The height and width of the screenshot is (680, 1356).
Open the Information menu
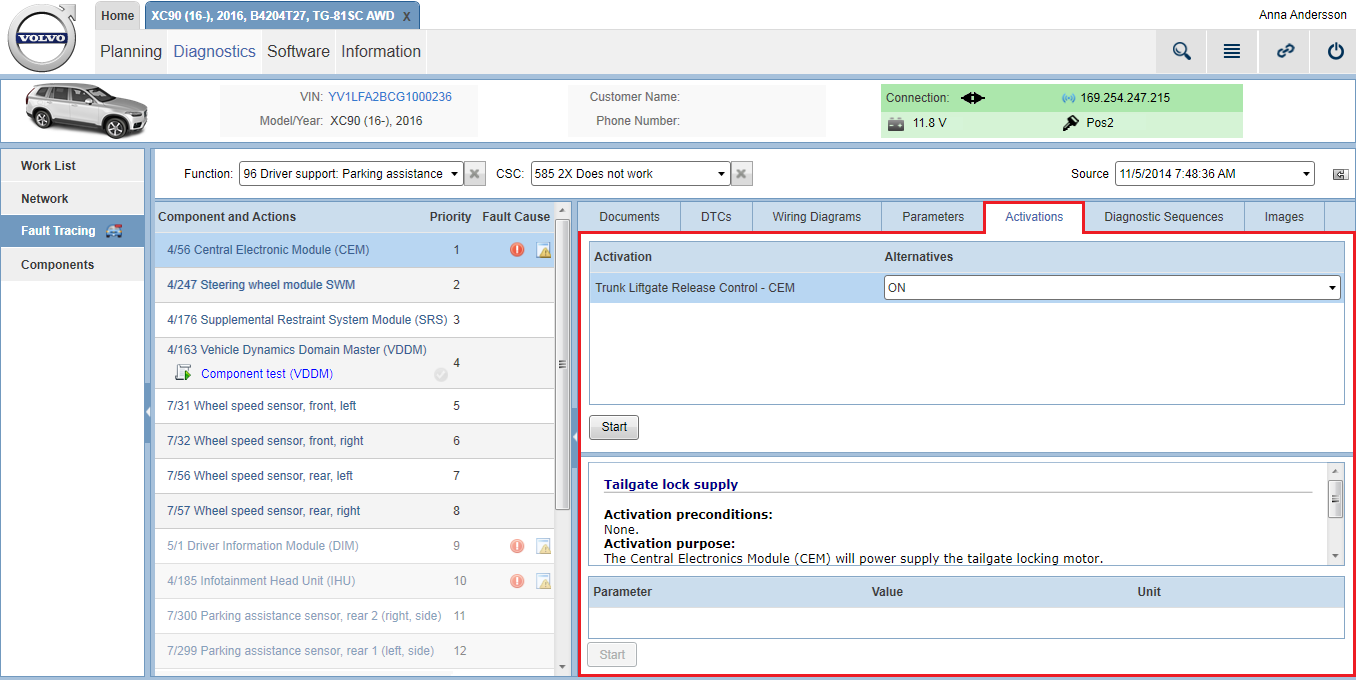click(x=381, y=52)
